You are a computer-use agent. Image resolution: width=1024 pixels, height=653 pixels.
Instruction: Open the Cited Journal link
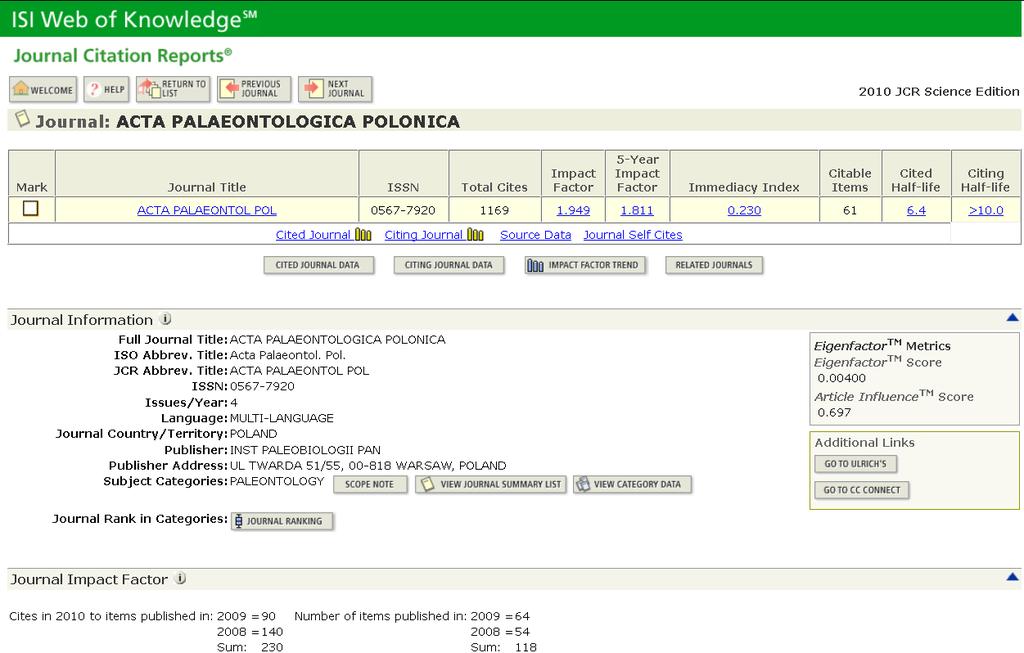[x=313, y=234]
